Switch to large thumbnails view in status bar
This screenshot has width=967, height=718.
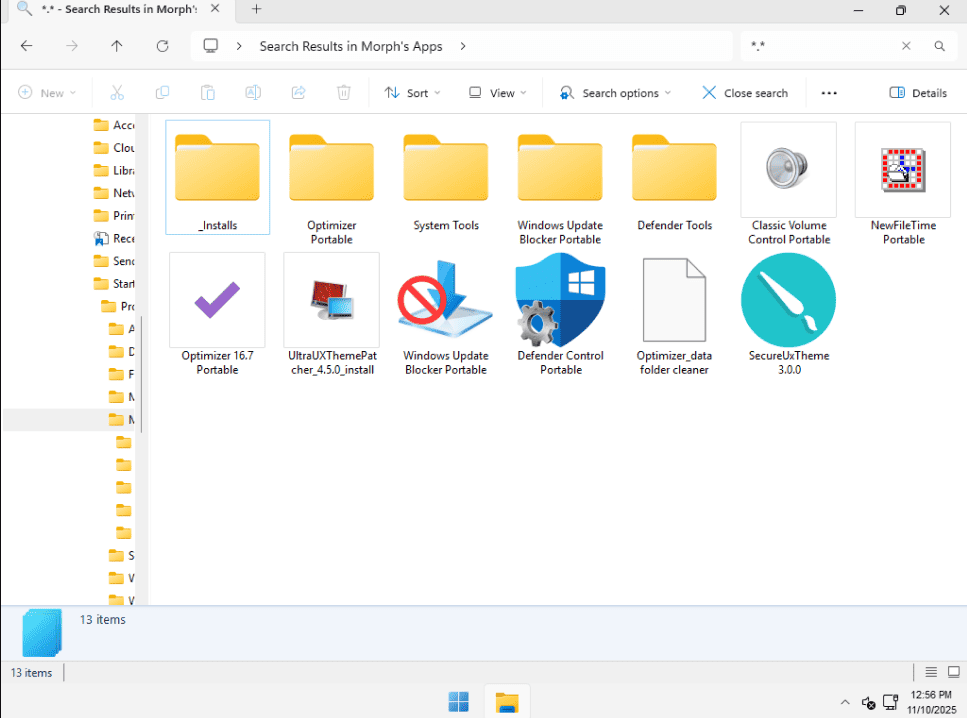click(x=954, y=672)
